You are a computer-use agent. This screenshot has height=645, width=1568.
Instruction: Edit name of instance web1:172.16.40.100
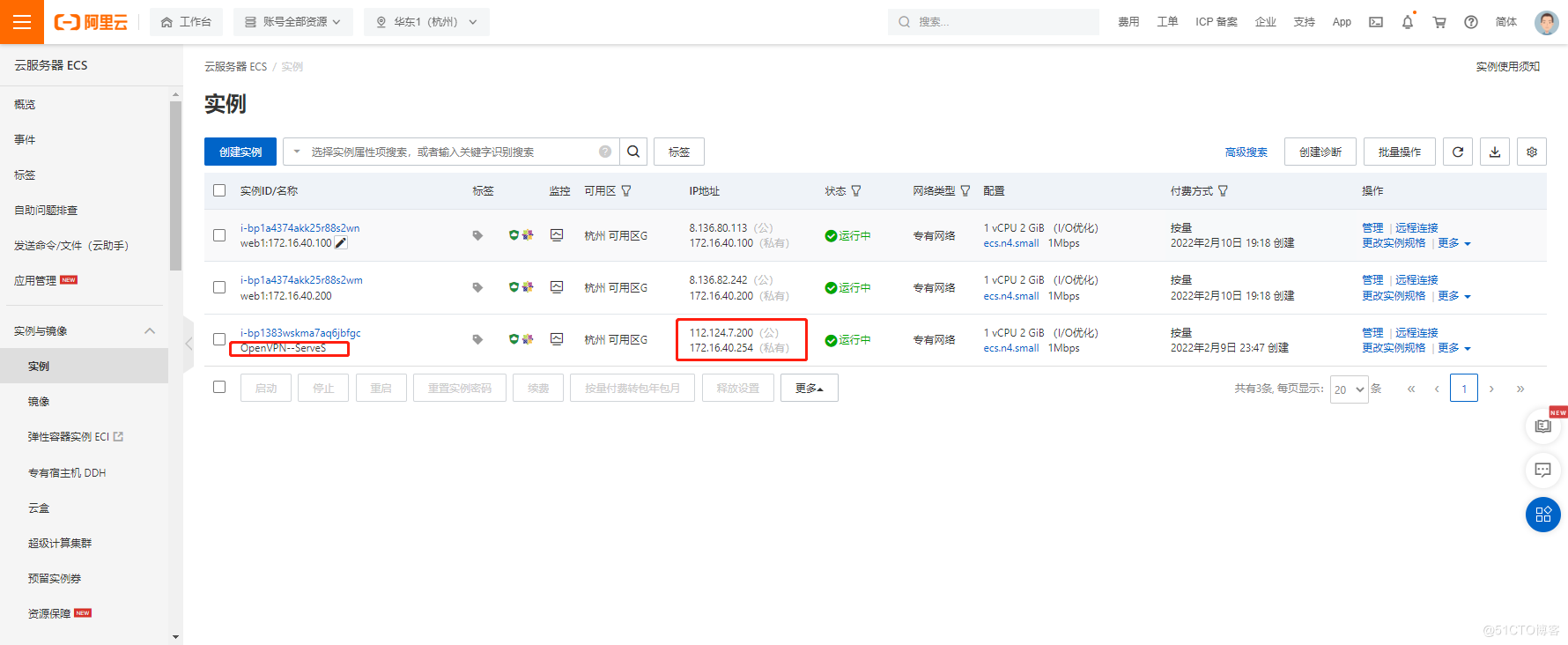[x=341, y=243]
